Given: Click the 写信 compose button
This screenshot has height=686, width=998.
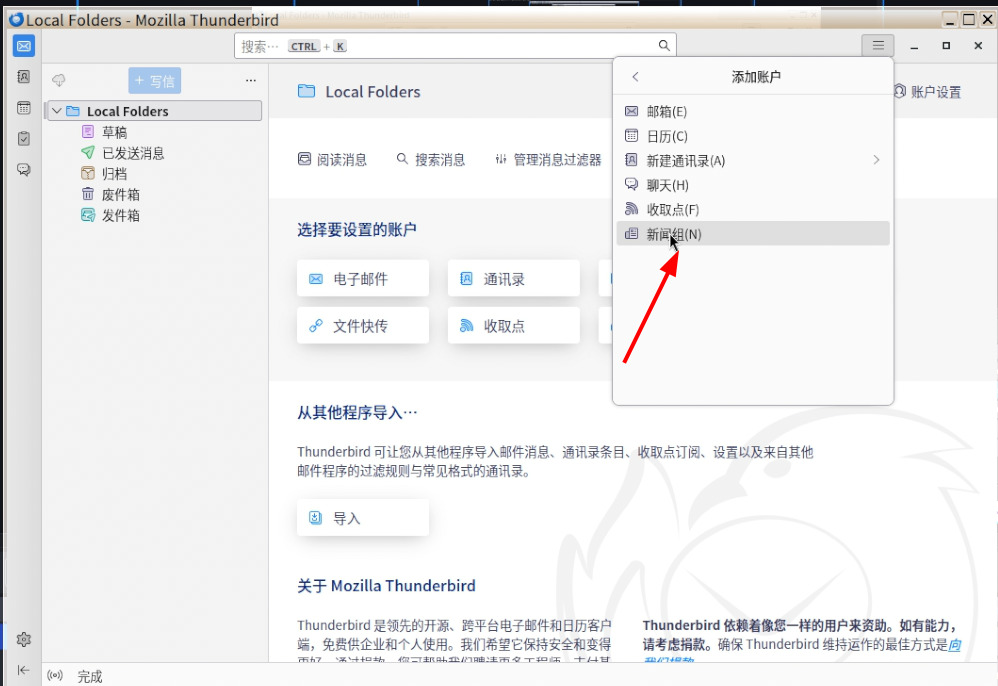Looking at the screenshot, I should click(155, 81).
